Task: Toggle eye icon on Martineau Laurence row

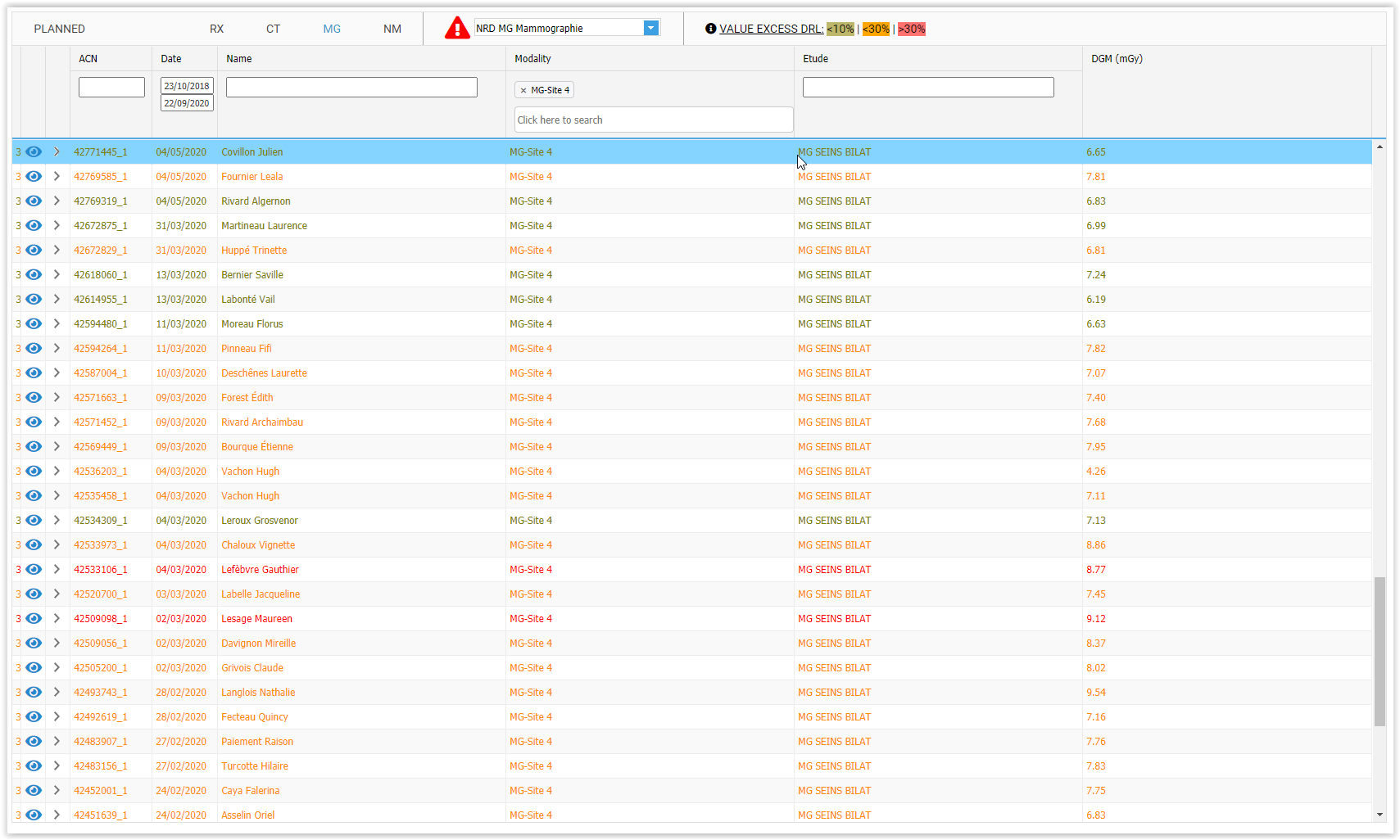Action: tap(34, 226)
